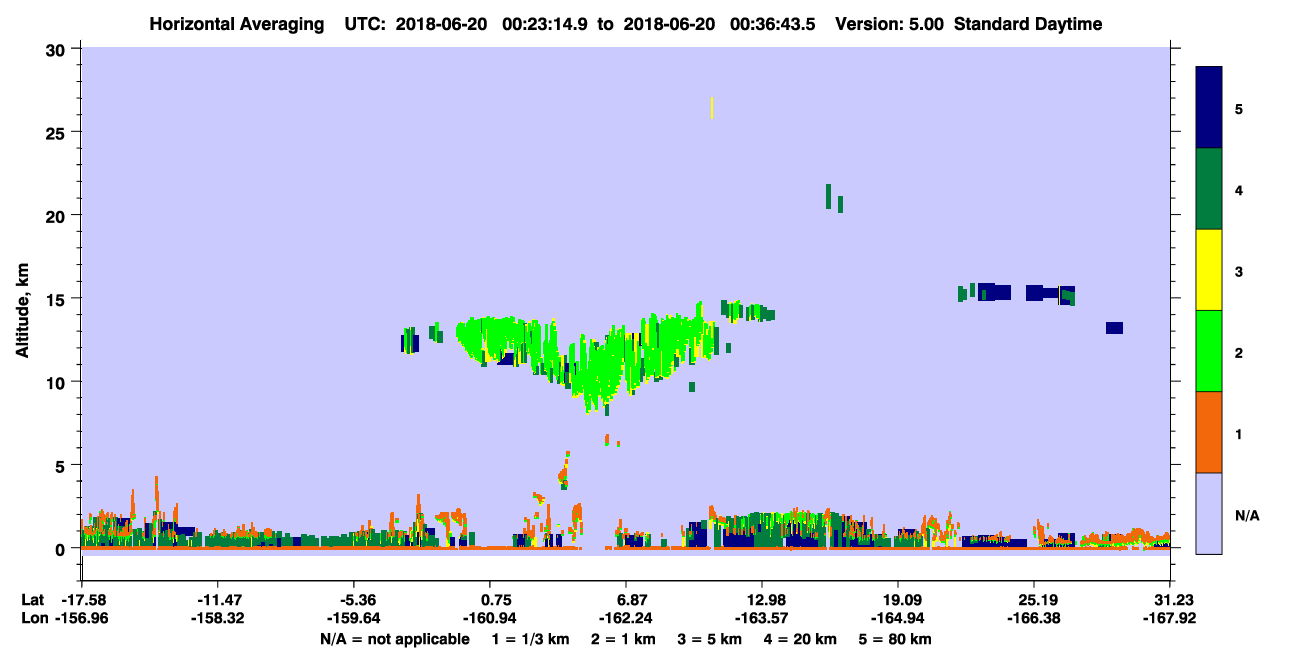Click the latitude value -5.36
The image size is (1300, 667).
click(354, 600)
